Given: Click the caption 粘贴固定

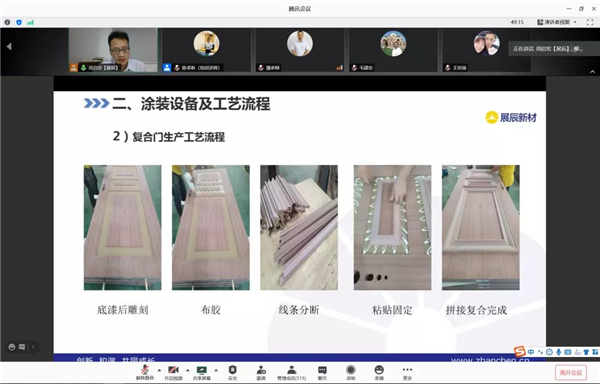Looking at the screenshot, I should click(x=392, y=310).
